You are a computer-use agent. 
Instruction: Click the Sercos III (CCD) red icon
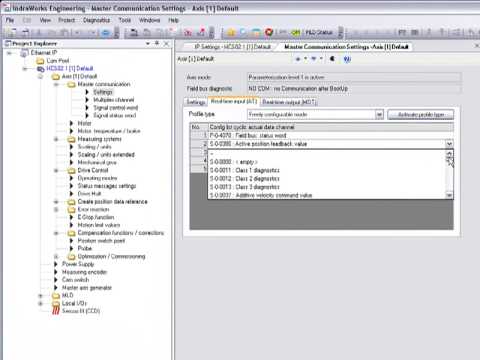(56, 311)
